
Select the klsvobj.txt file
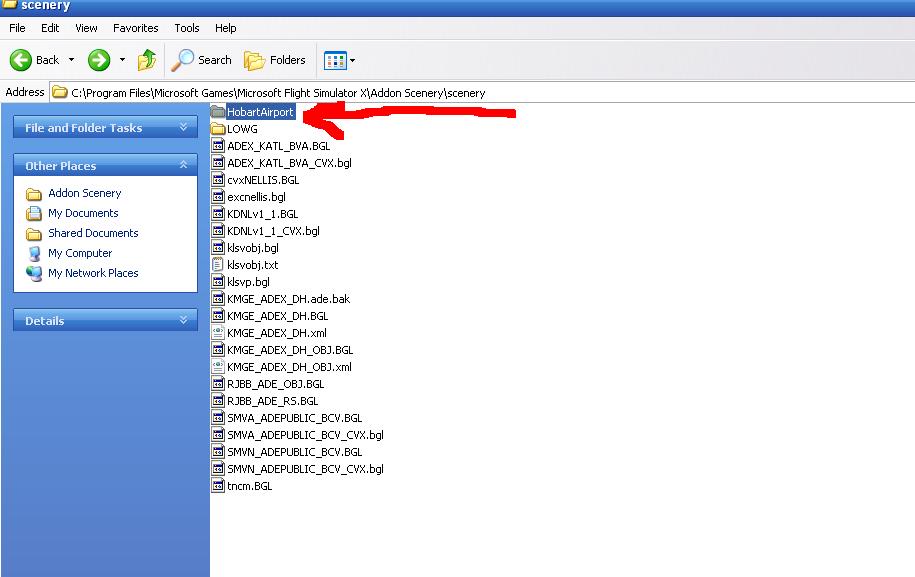pos(252,265)
